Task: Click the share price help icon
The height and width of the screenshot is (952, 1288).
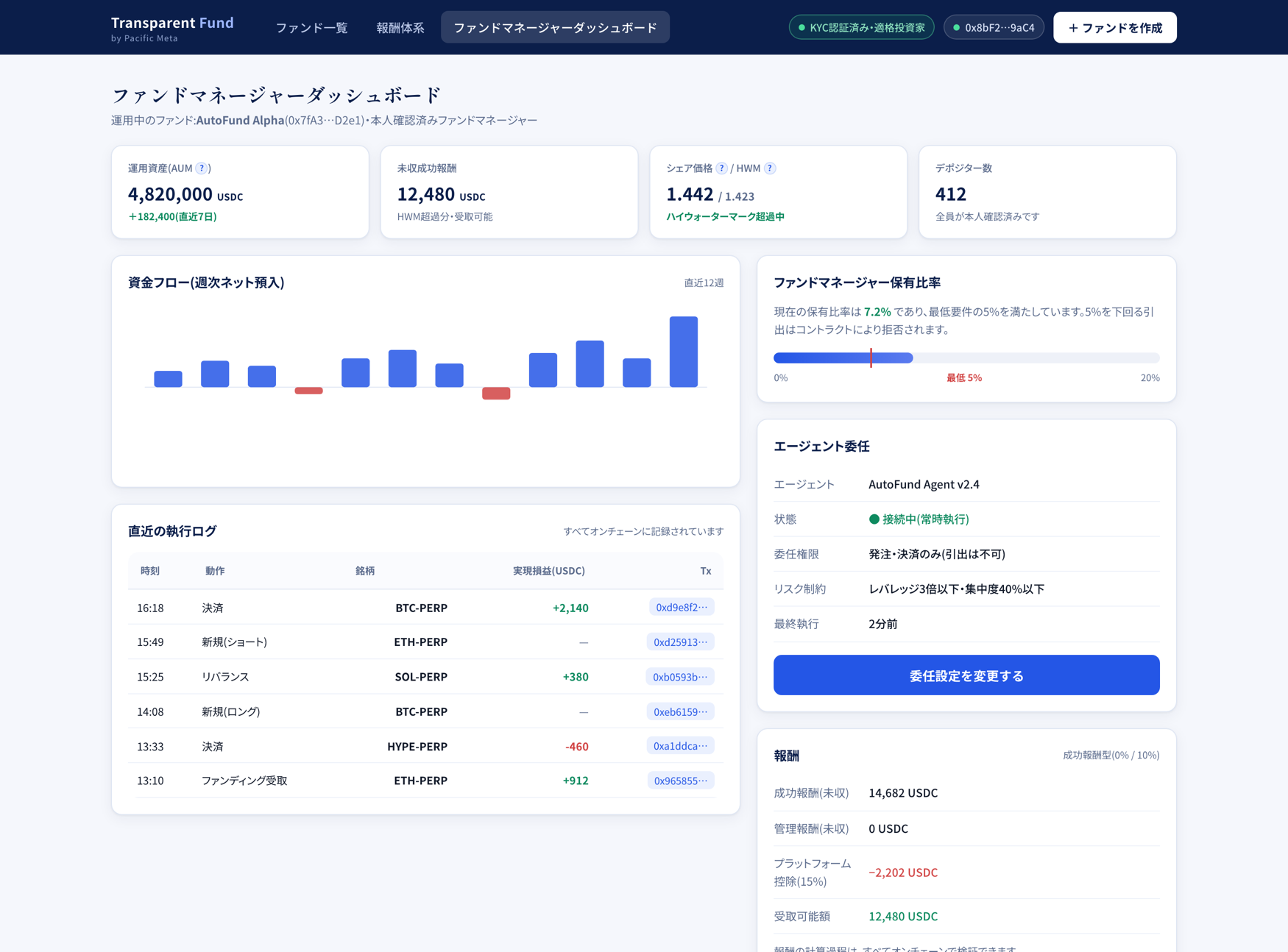Action: coord(721,168)
